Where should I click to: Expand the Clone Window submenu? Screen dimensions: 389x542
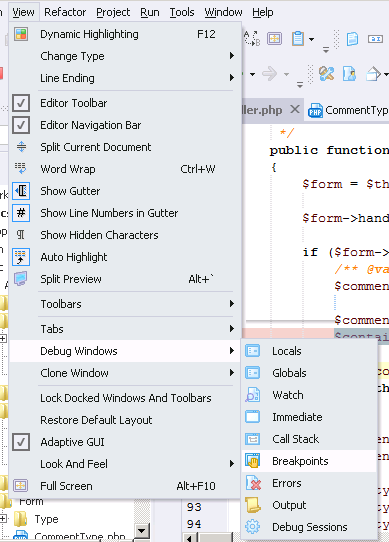click(125, 373)
